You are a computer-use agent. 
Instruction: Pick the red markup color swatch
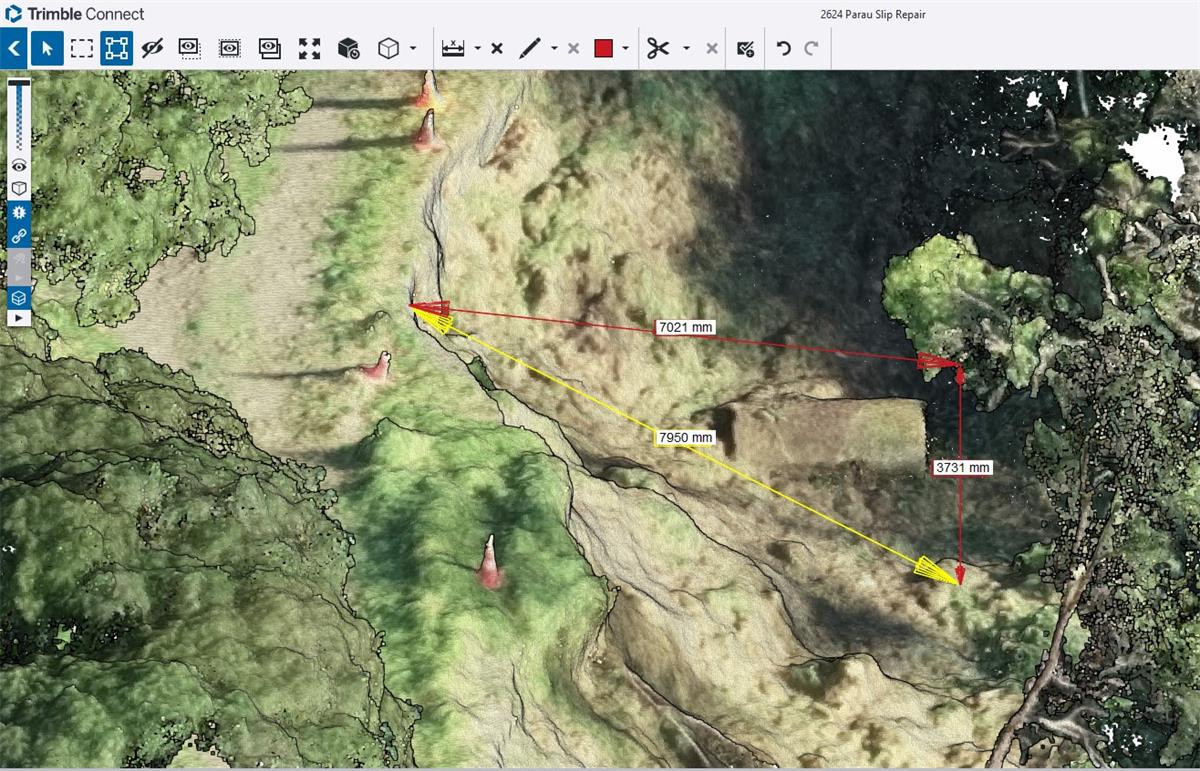603,48
